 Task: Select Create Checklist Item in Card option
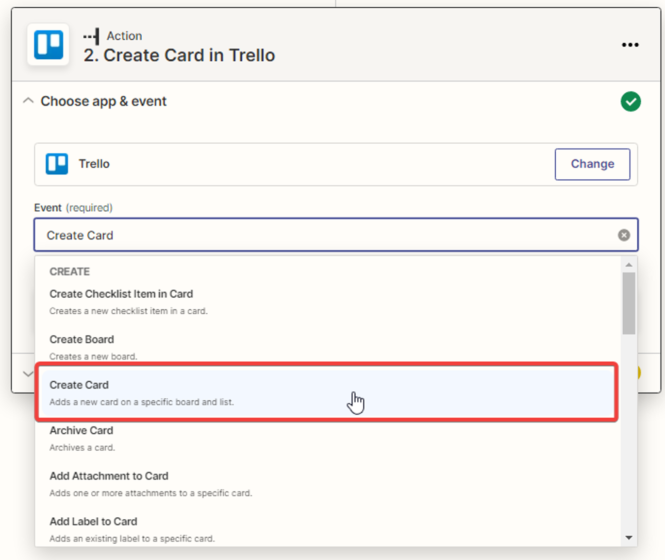(x=121, y=294)
